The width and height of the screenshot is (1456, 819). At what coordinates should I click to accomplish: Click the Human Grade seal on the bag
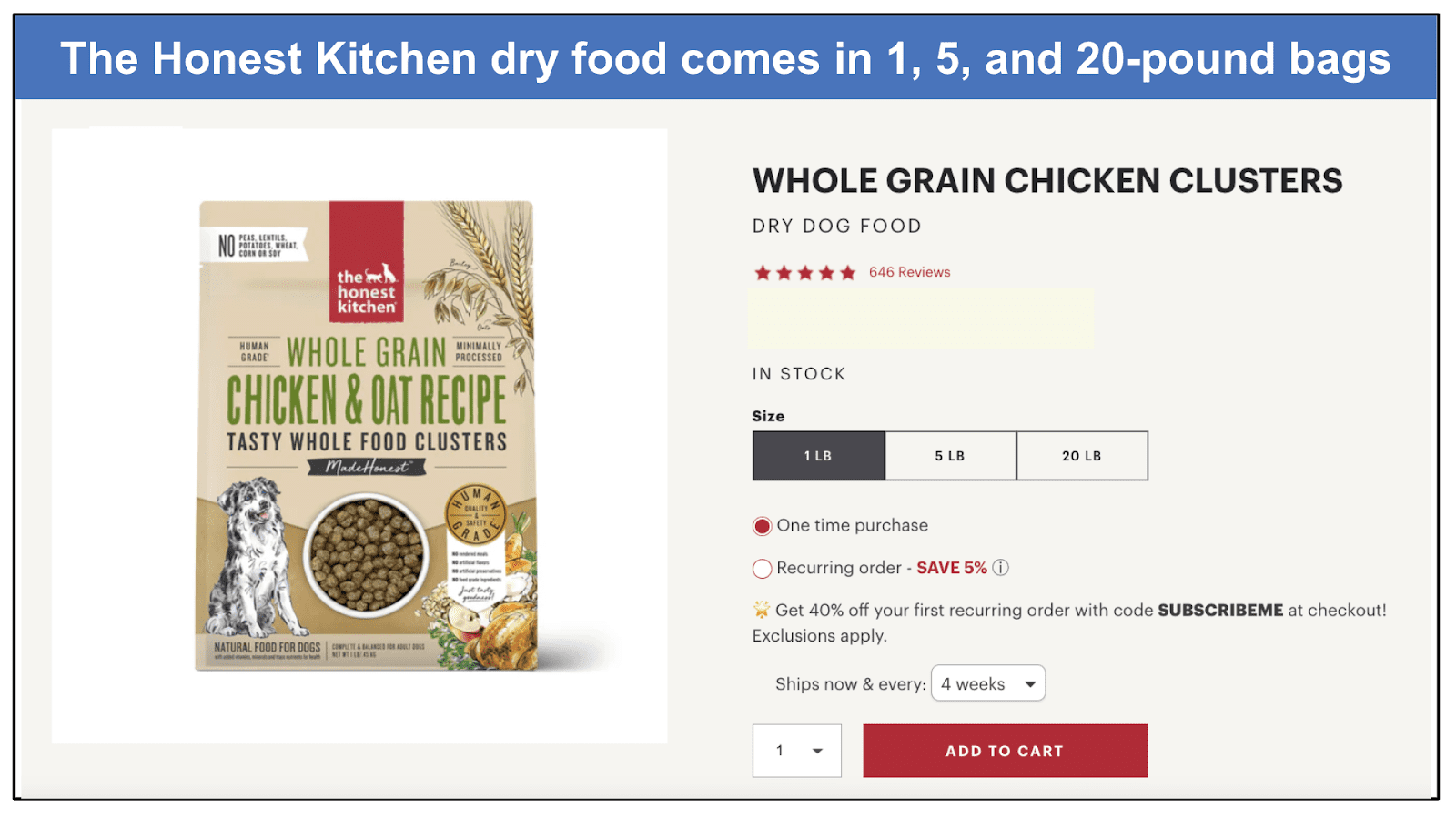coord(475,515)
